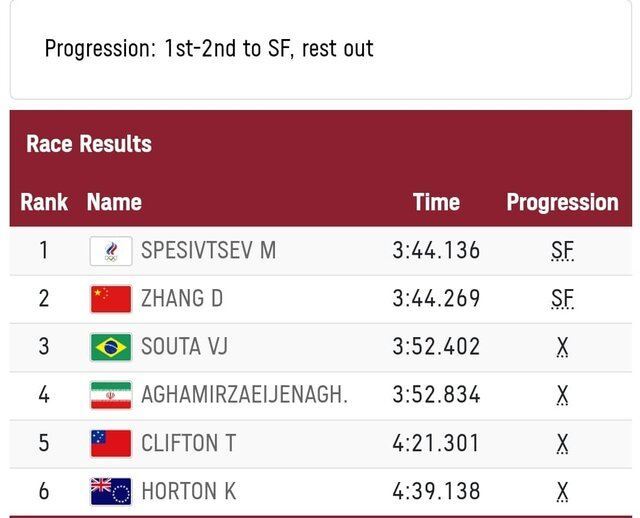
Task: Select the CLIFTON T name link
Action: coord(188,443)
